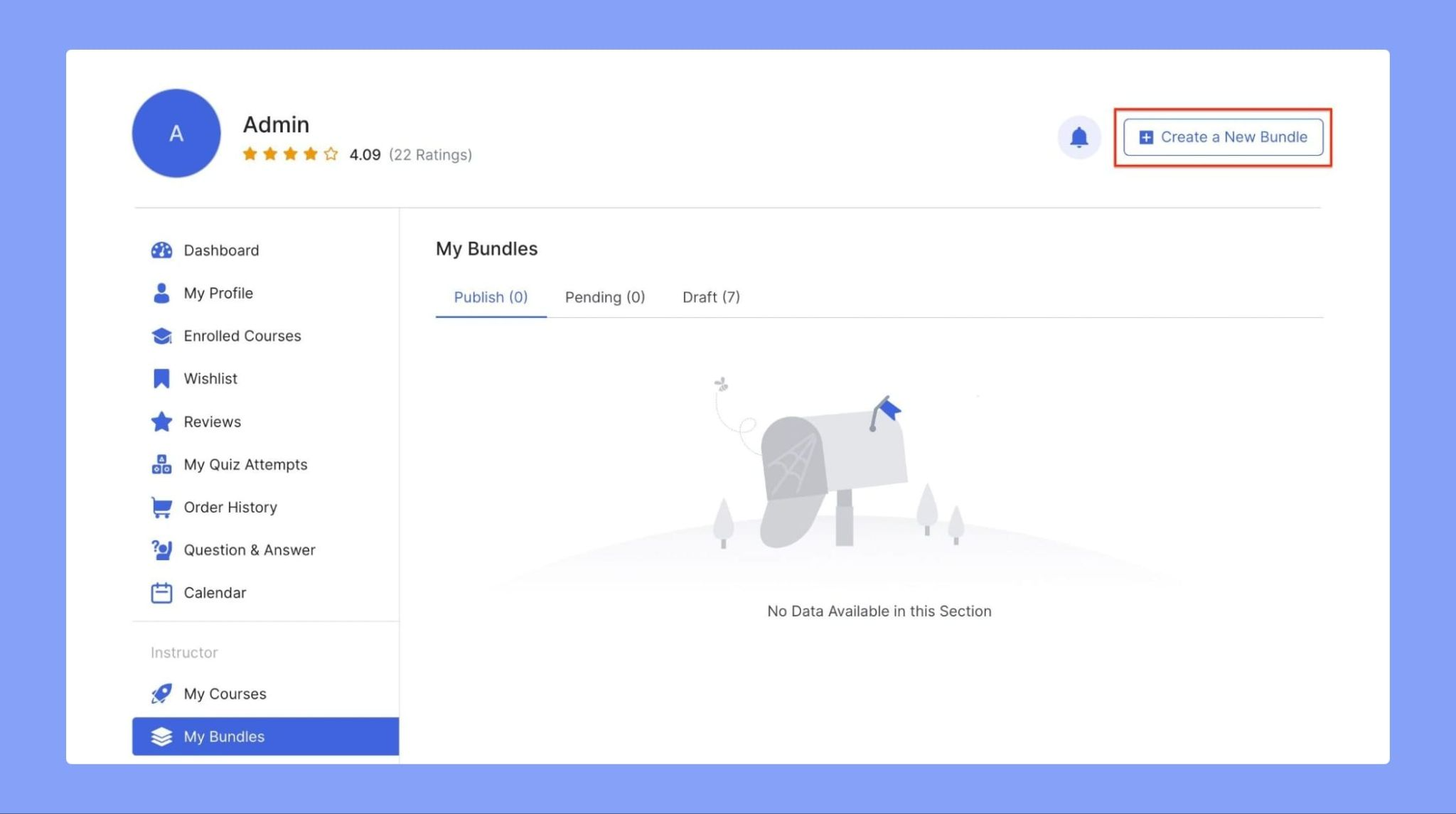
Task: Click the Publish tab filter
Action: 491,296
